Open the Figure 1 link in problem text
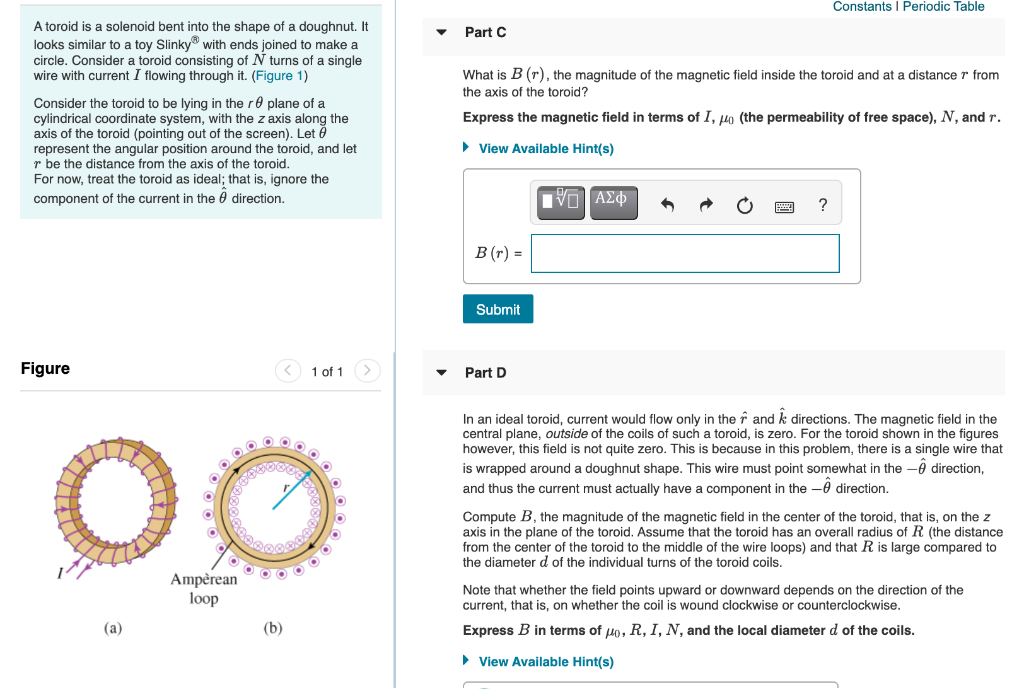1024x689 pixels. pos(278,75)
